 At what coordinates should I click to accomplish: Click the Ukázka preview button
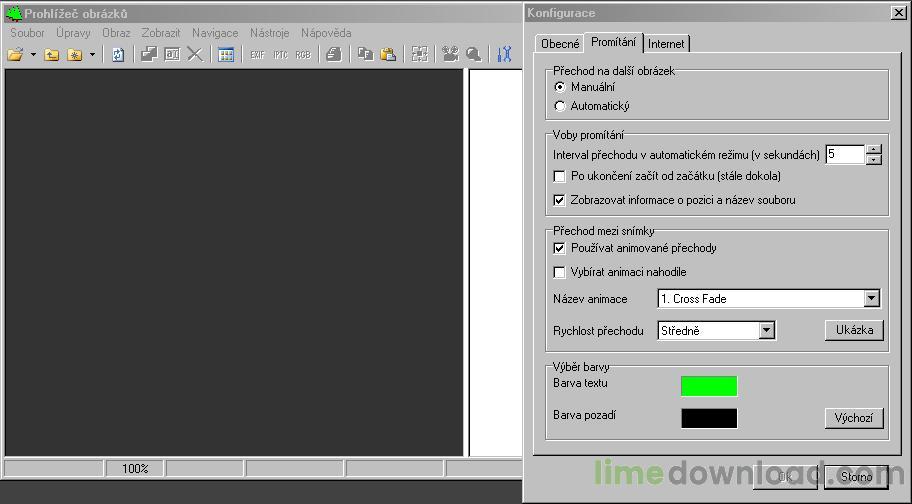(x=854, y=330)
